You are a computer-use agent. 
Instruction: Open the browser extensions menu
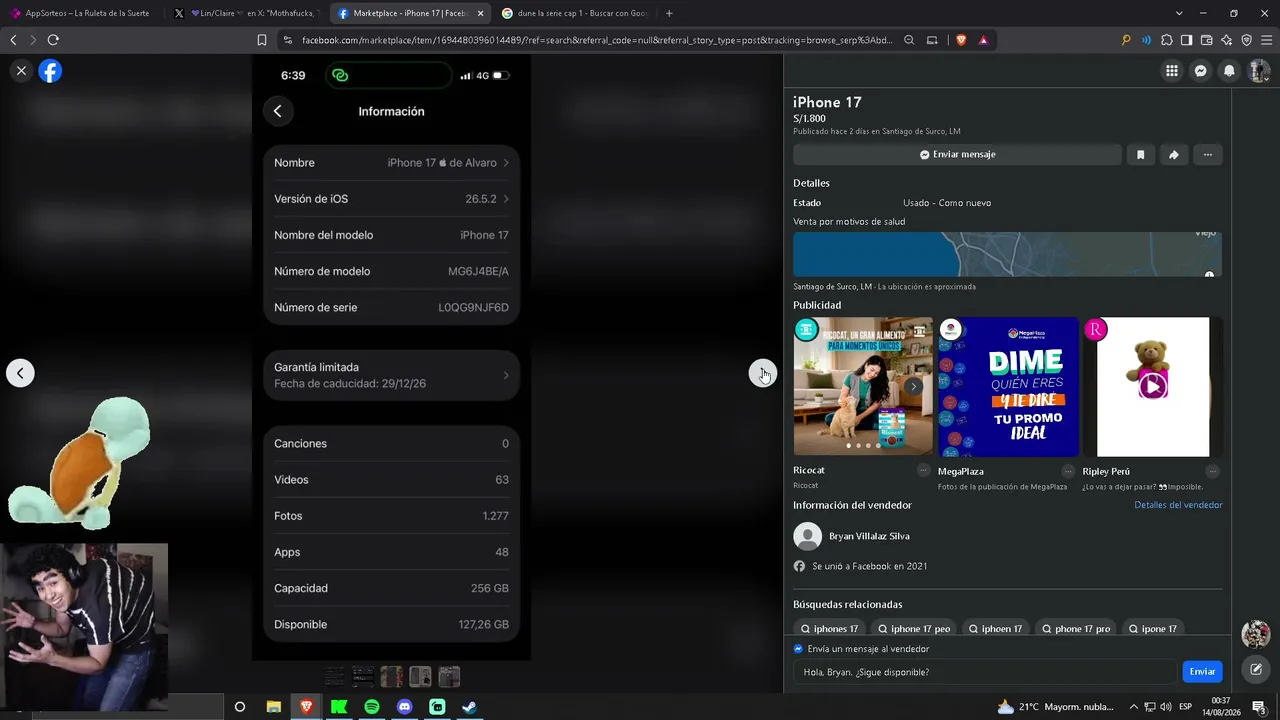coord(1167,40)
